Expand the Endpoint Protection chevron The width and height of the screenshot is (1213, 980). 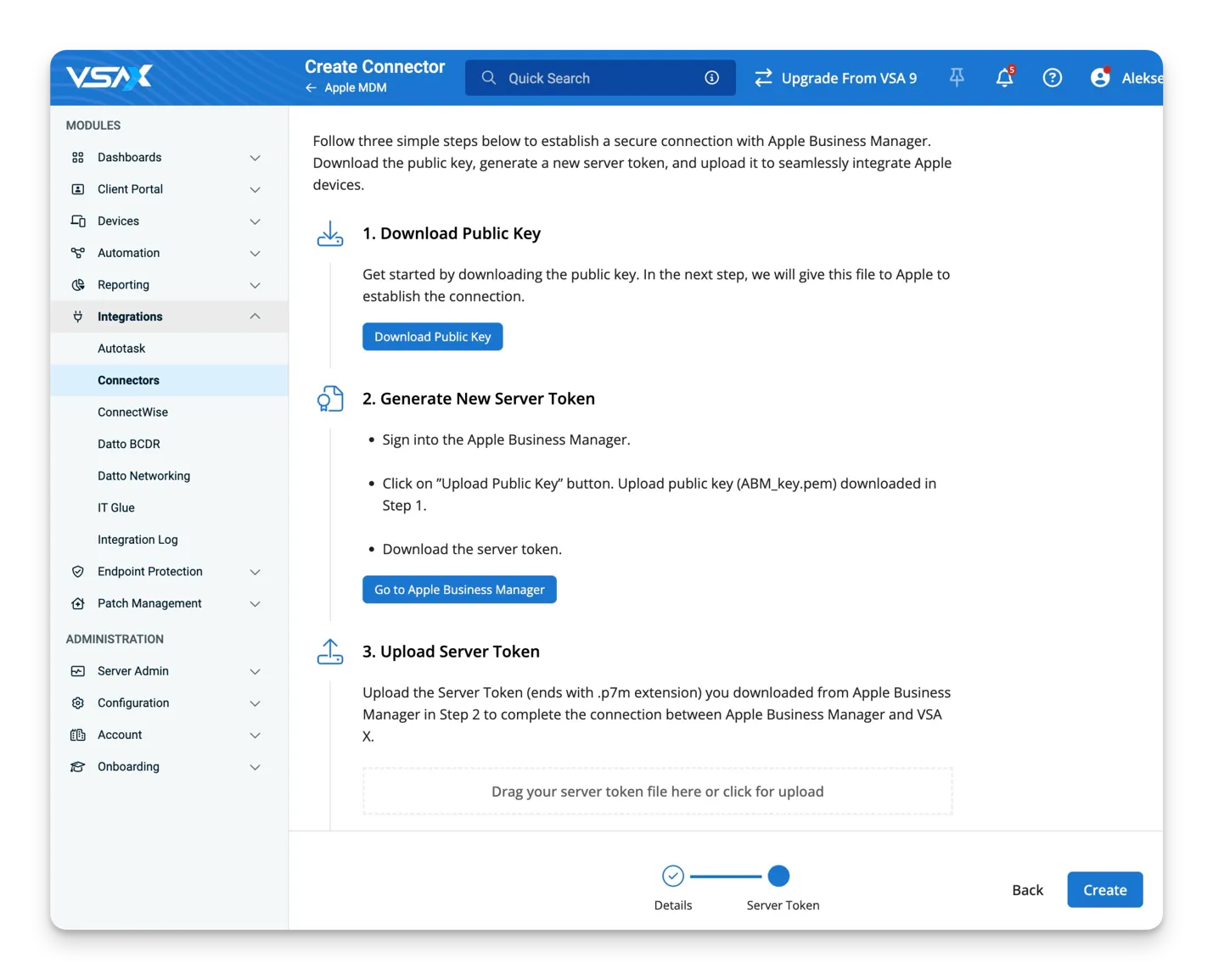[255, 572]
